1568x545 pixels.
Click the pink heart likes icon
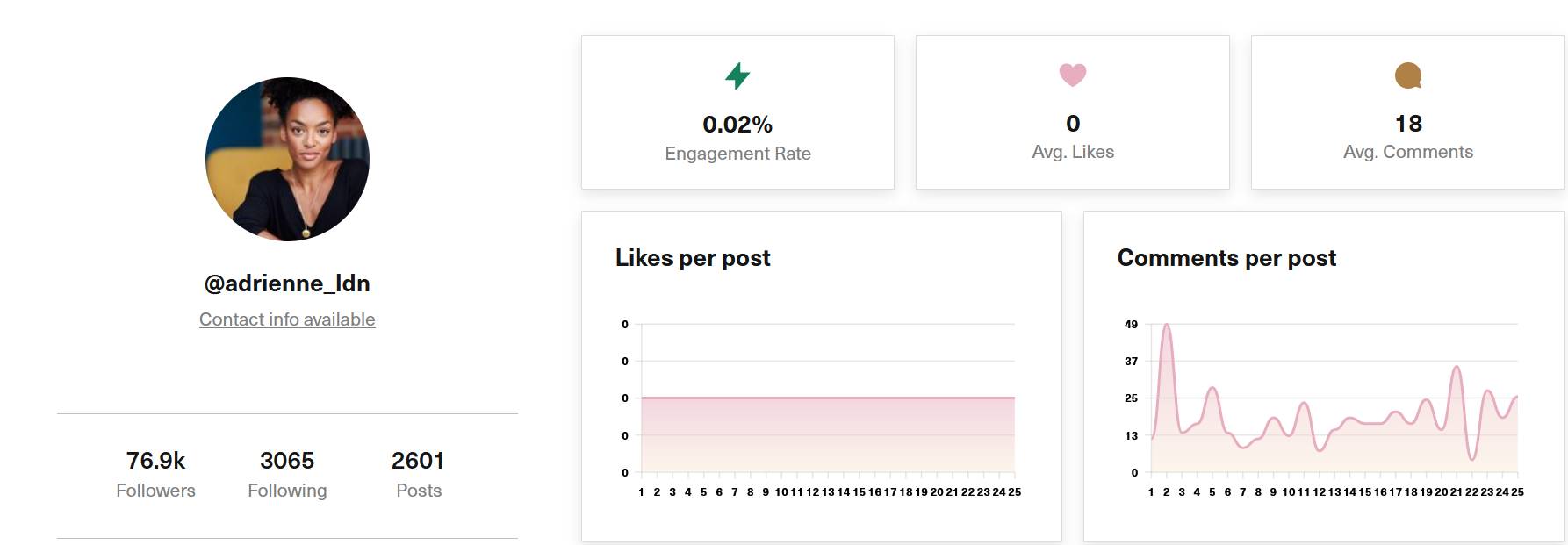point(1073,75)
